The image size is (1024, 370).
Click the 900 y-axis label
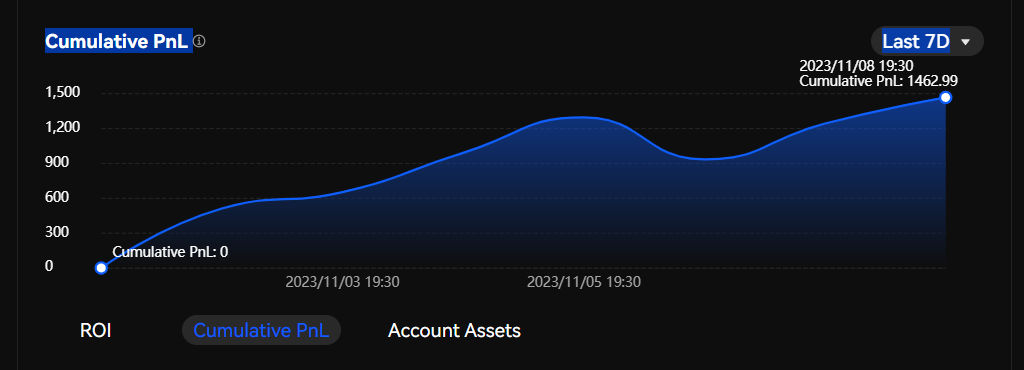point(57,162)
